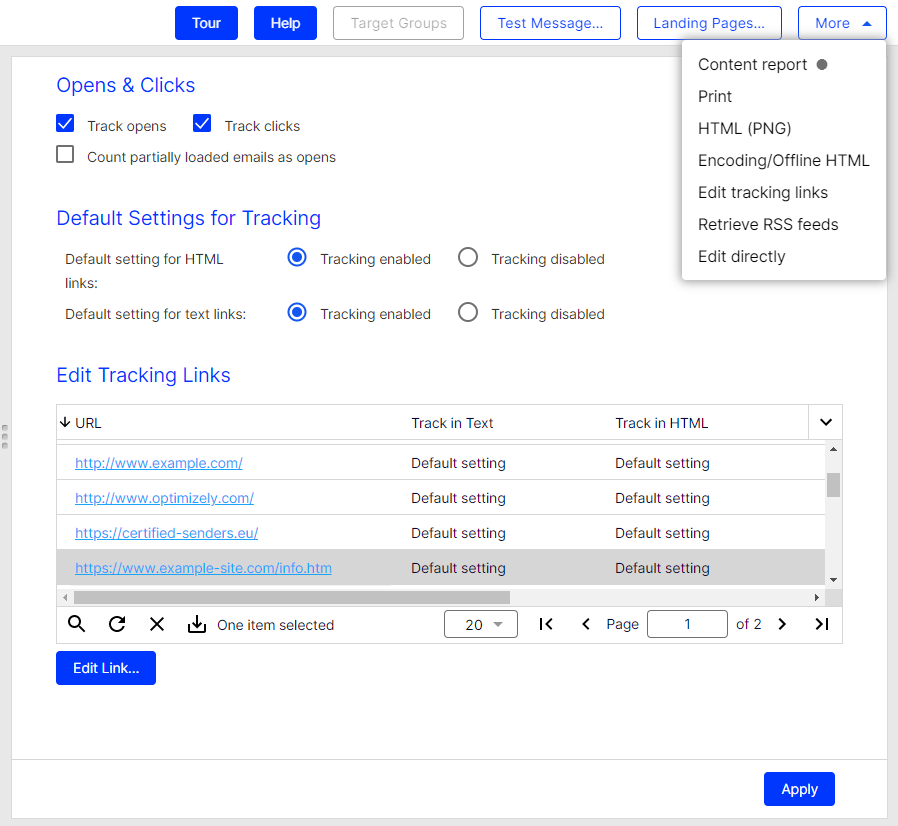Click the download export icon
The height and width of the screenshot is (826, 898).
tap(196, 624)
